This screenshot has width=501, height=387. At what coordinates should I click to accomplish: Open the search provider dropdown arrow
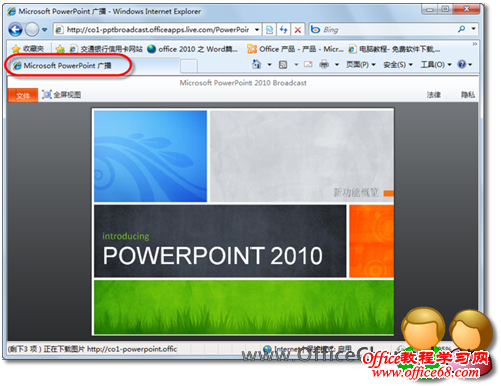pyautogui.click(x=473, y=29)
